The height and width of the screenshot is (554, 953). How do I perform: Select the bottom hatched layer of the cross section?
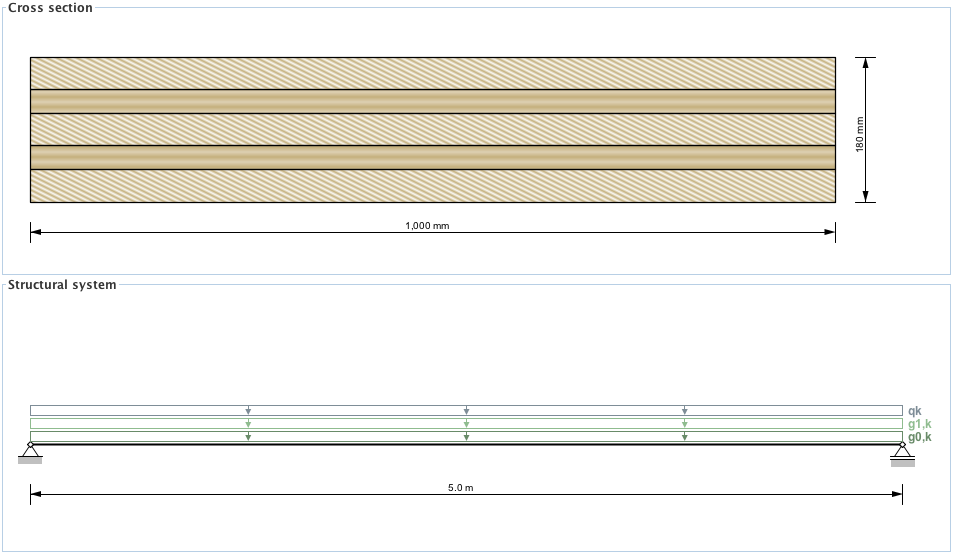click(x=432, y=186)
